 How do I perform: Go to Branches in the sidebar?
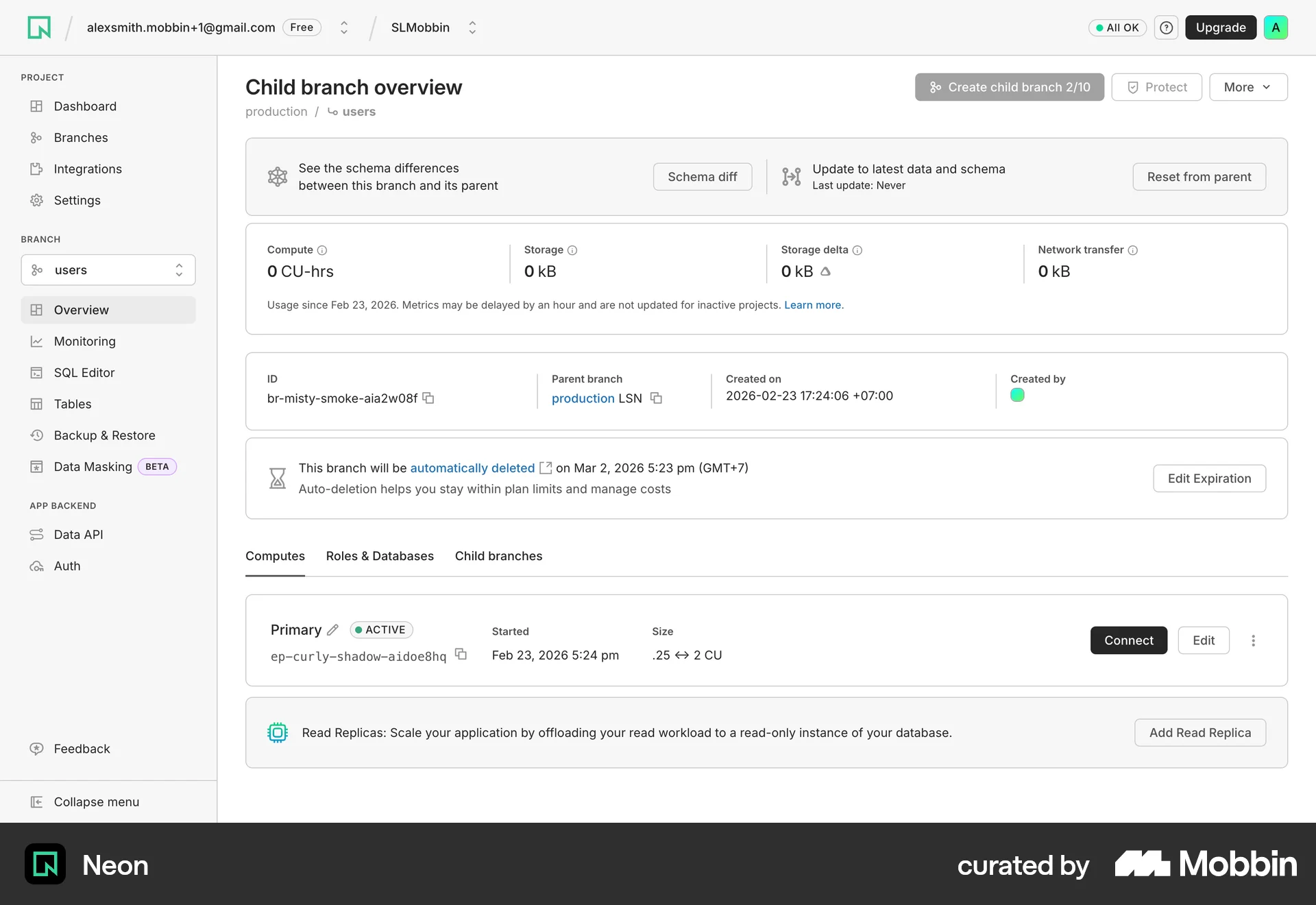point(108,138)
